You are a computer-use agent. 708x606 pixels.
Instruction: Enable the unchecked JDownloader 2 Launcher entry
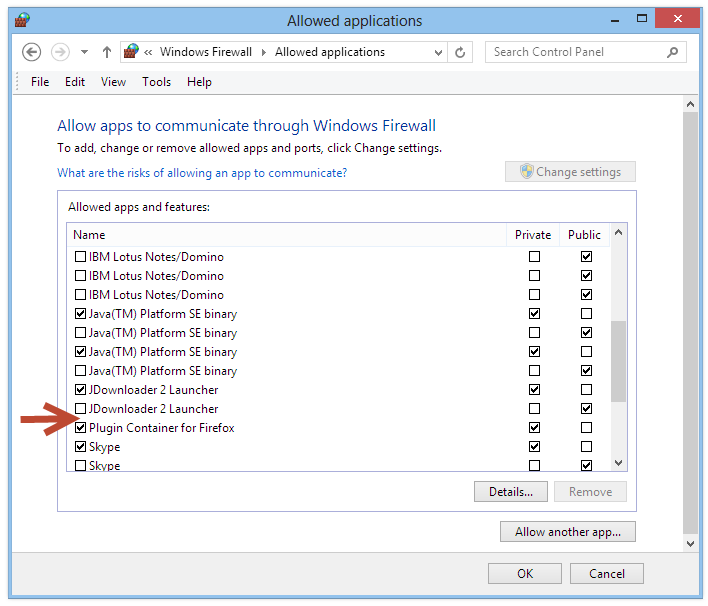[x=81, y=409]
